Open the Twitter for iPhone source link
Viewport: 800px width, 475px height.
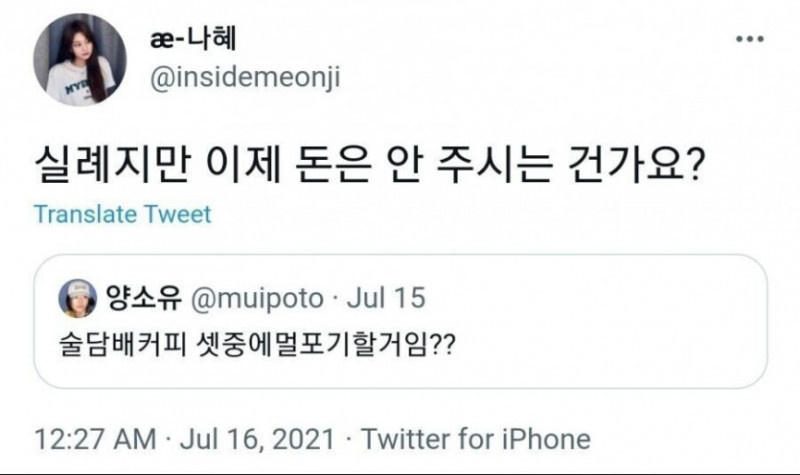tap(476, 439)
